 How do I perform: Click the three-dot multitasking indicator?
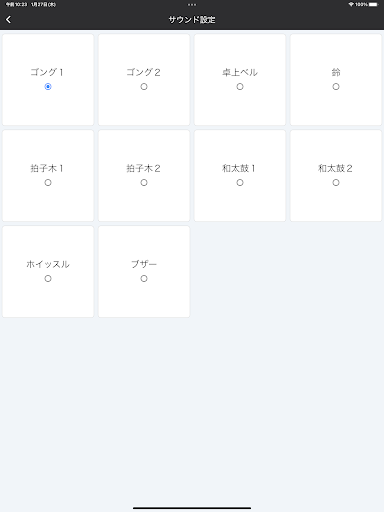pyautogui.click(x=192, y=5)
